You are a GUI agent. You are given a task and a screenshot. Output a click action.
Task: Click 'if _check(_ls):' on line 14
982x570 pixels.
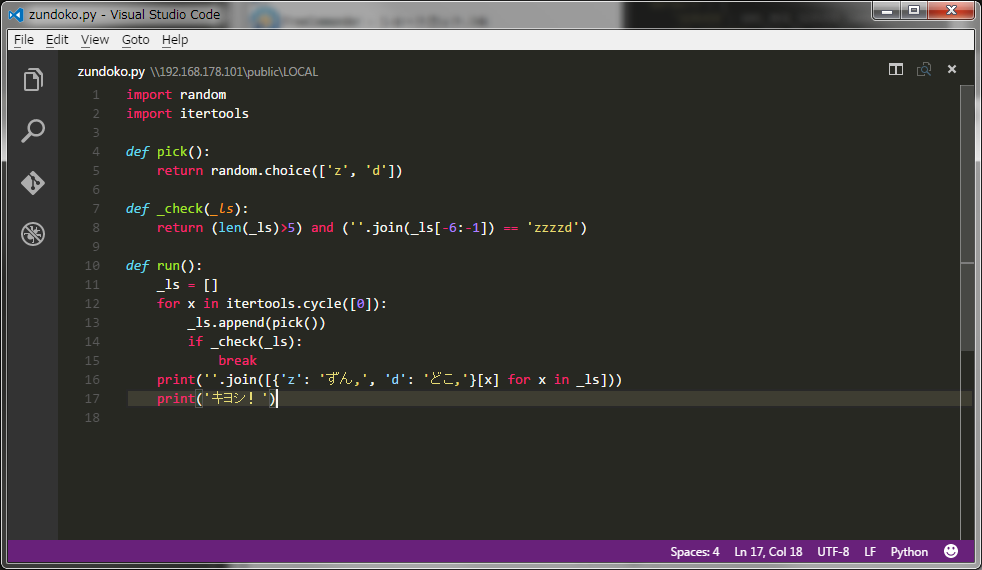[245, 341]
